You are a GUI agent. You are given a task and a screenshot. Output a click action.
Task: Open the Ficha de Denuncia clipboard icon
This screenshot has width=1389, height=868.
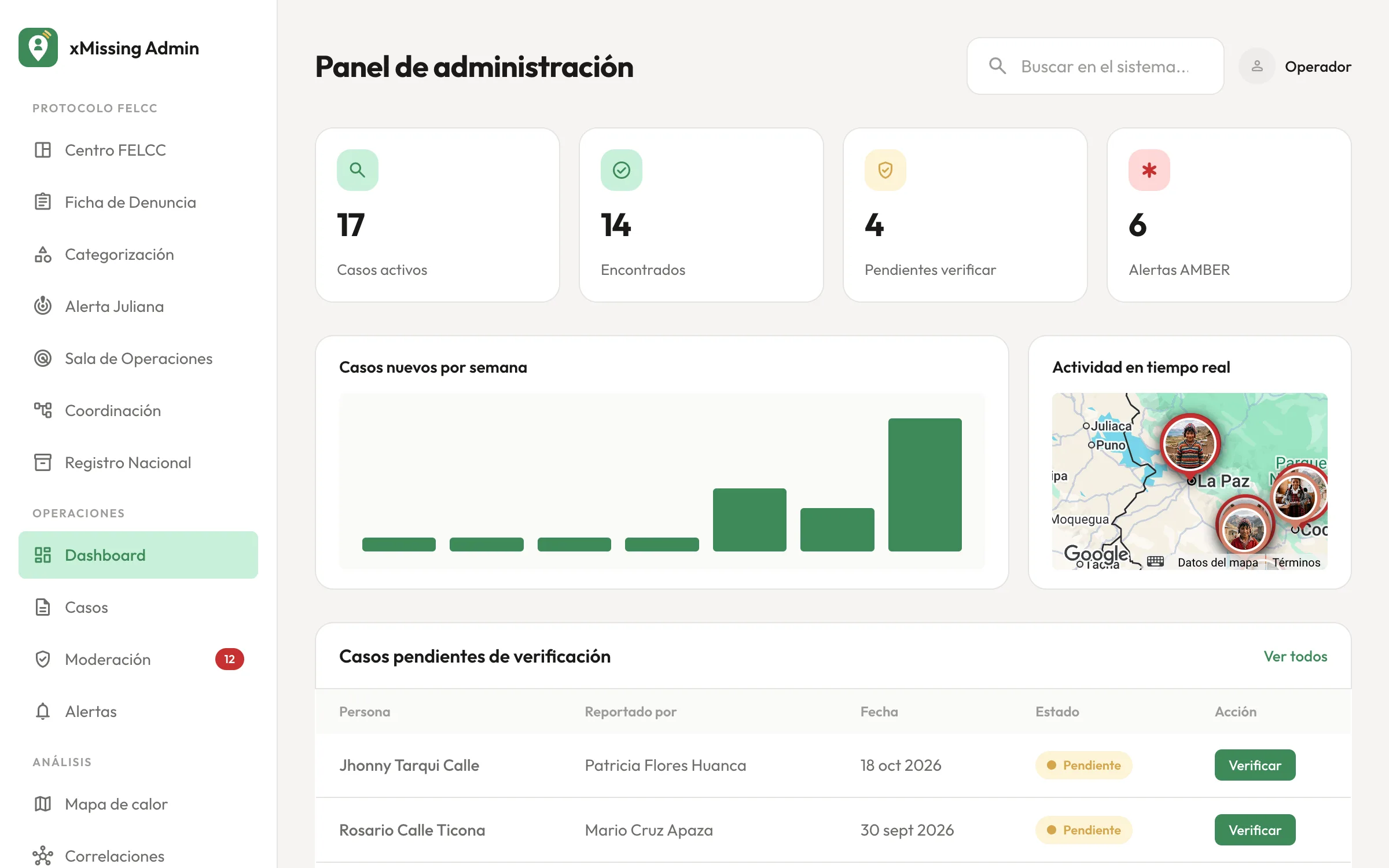(x=43, y=202)
